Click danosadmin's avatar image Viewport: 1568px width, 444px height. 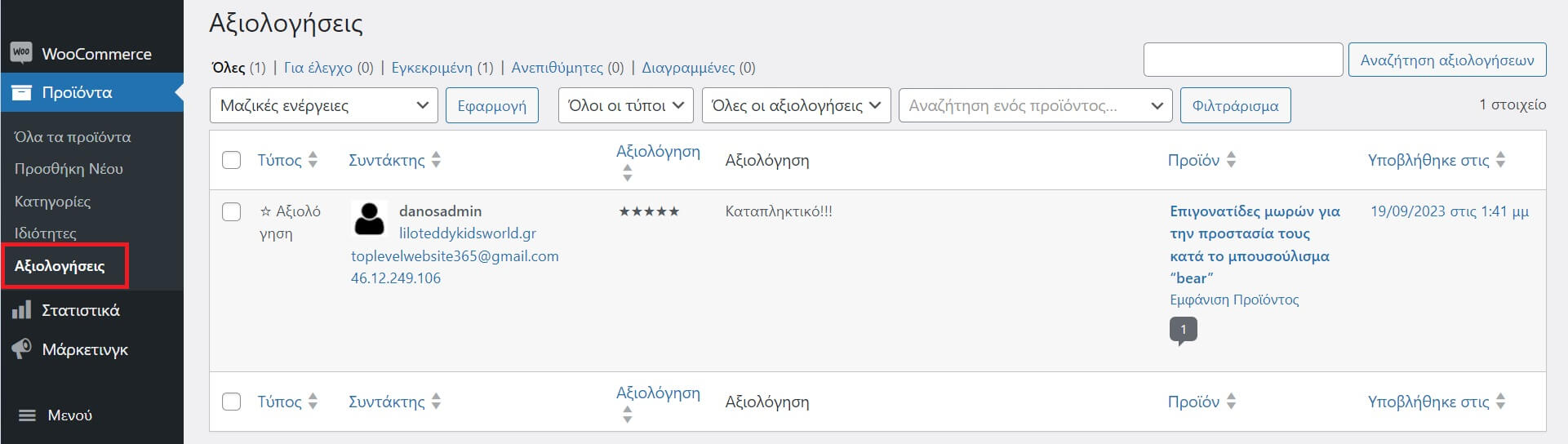coord(369,219)
